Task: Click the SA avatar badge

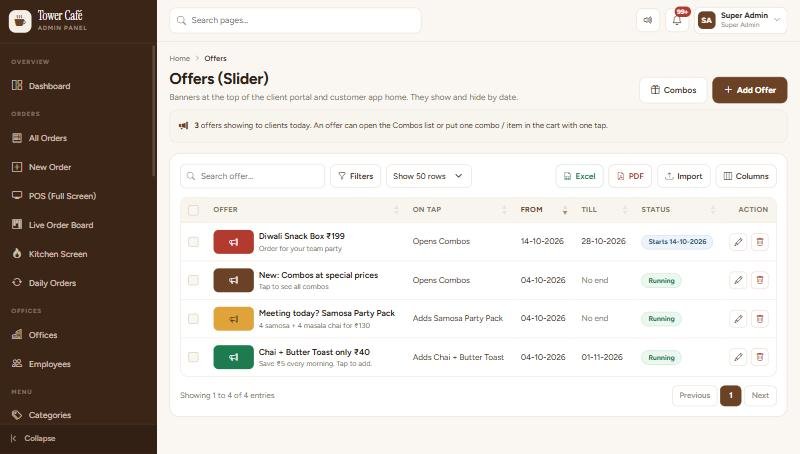Action: [x=707, y=20]
